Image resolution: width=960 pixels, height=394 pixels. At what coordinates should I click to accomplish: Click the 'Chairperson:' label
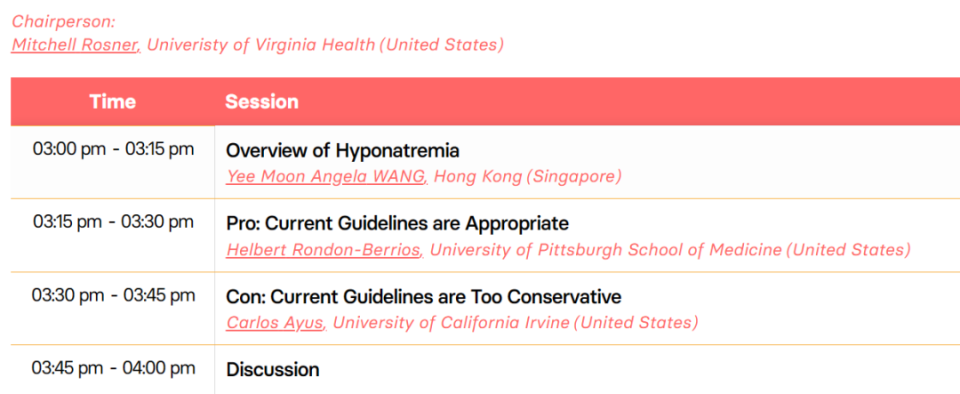[64, 21]
